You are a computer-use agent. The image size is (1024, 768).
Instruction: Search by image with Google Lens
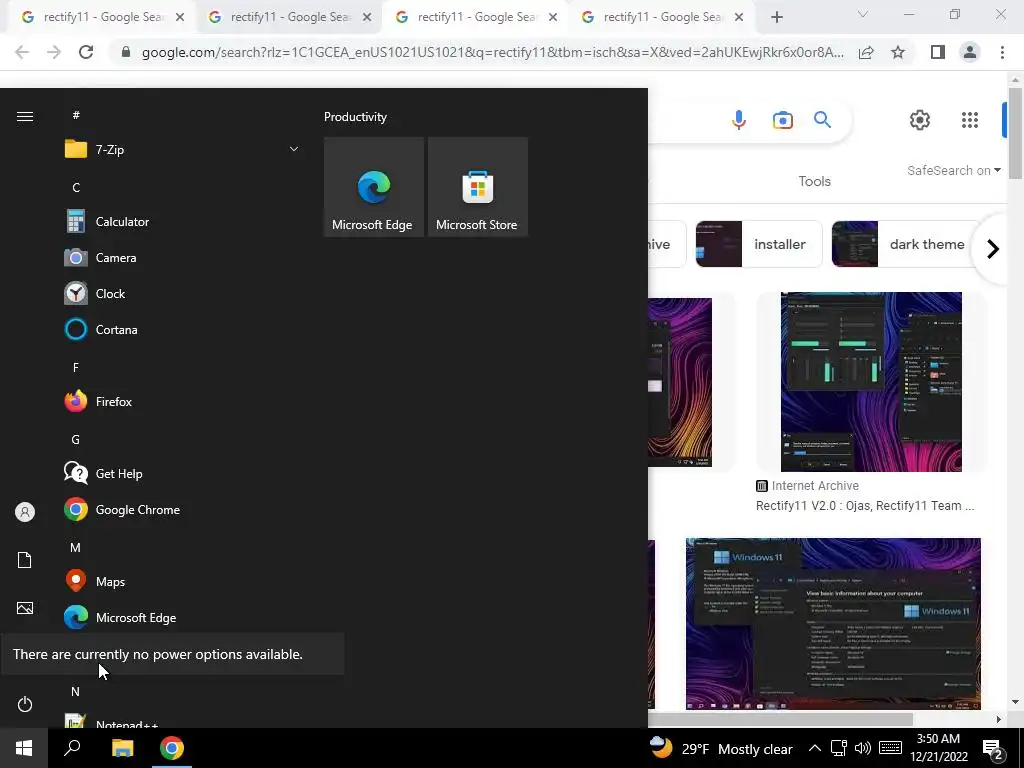782,120
